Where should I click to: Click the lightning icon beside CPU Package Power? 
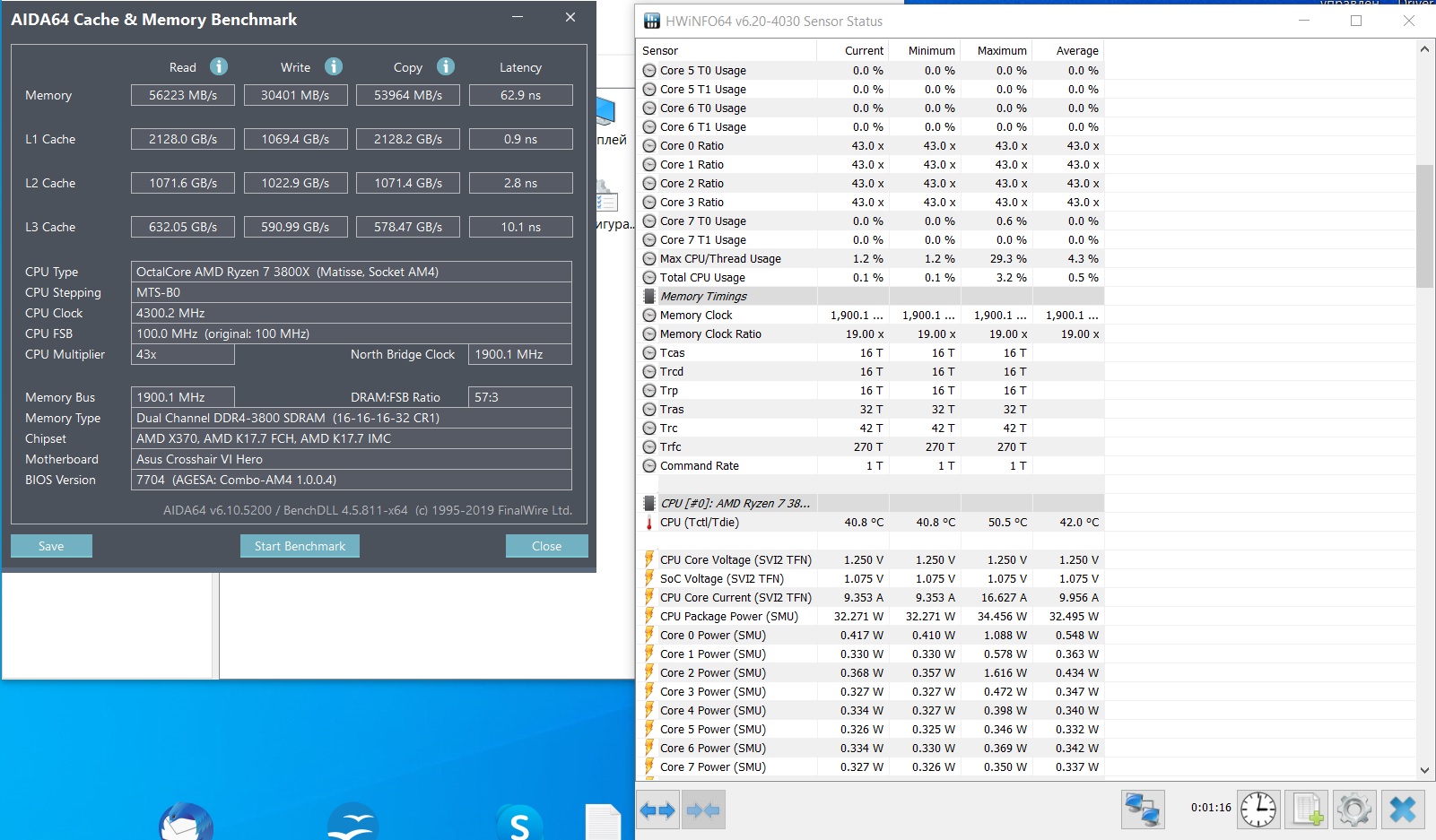[649, 616]
